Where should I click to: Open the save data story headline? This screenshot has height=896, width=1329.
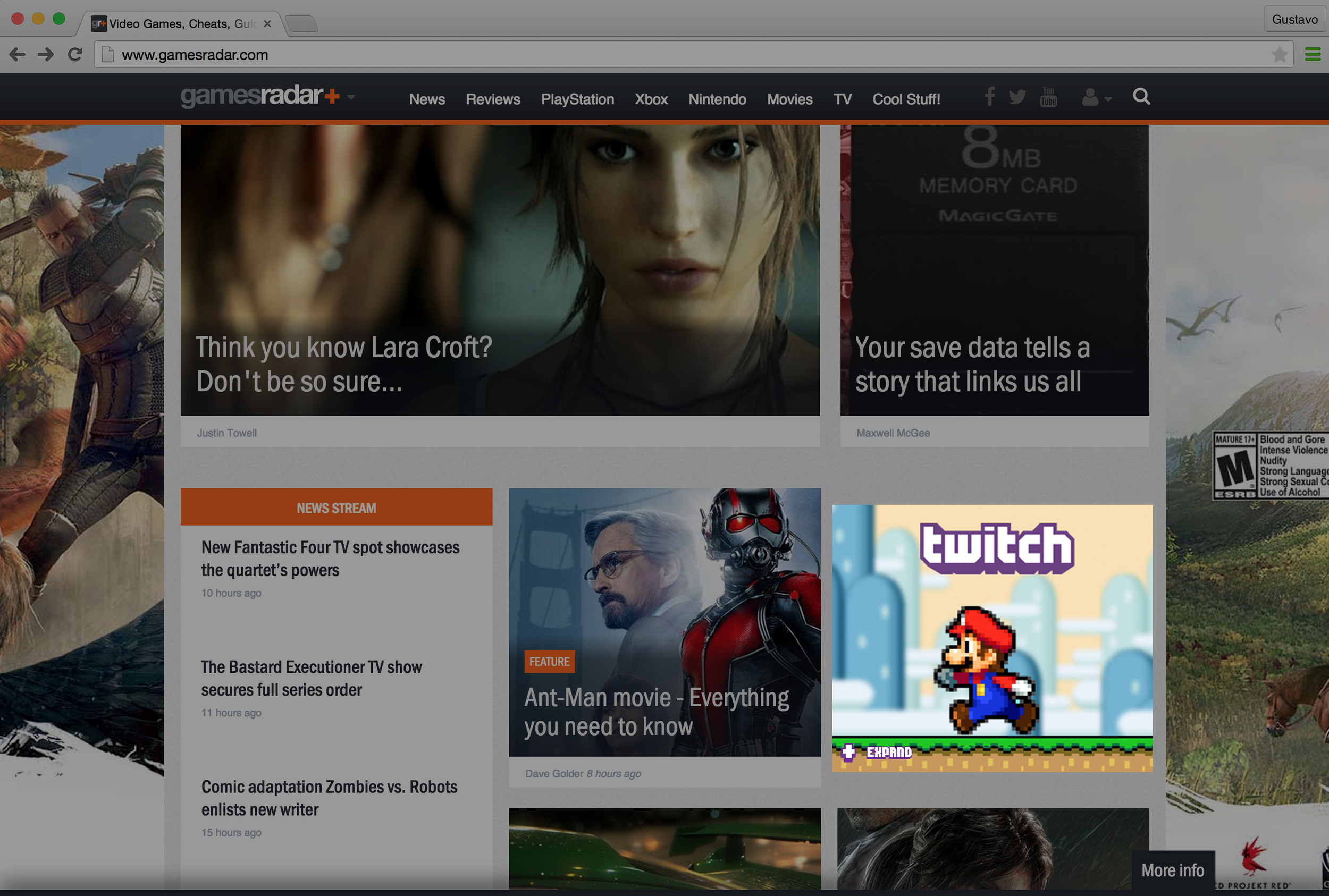[x=972, y=364]
